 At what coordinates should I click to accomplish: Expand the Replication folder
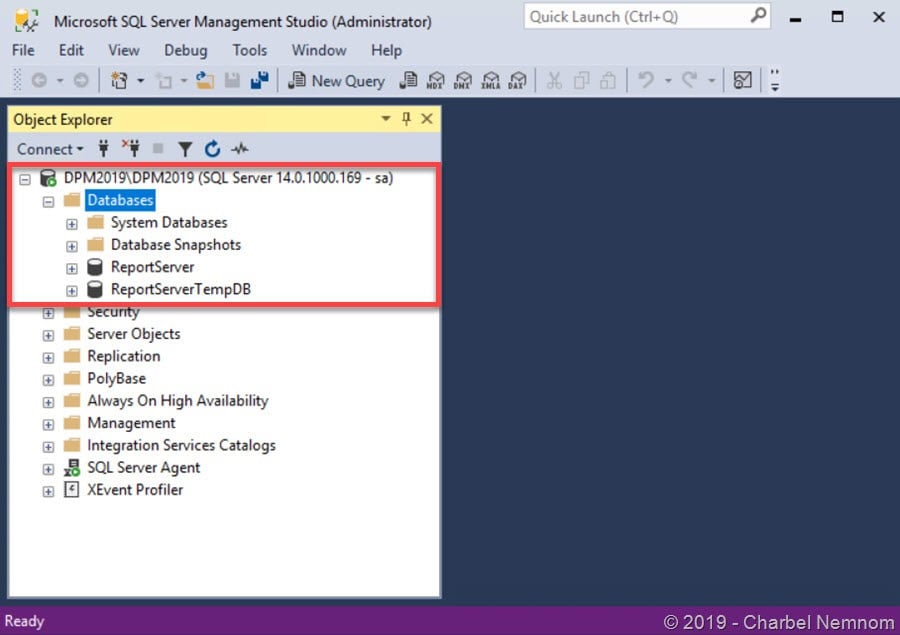pos(48,358)
